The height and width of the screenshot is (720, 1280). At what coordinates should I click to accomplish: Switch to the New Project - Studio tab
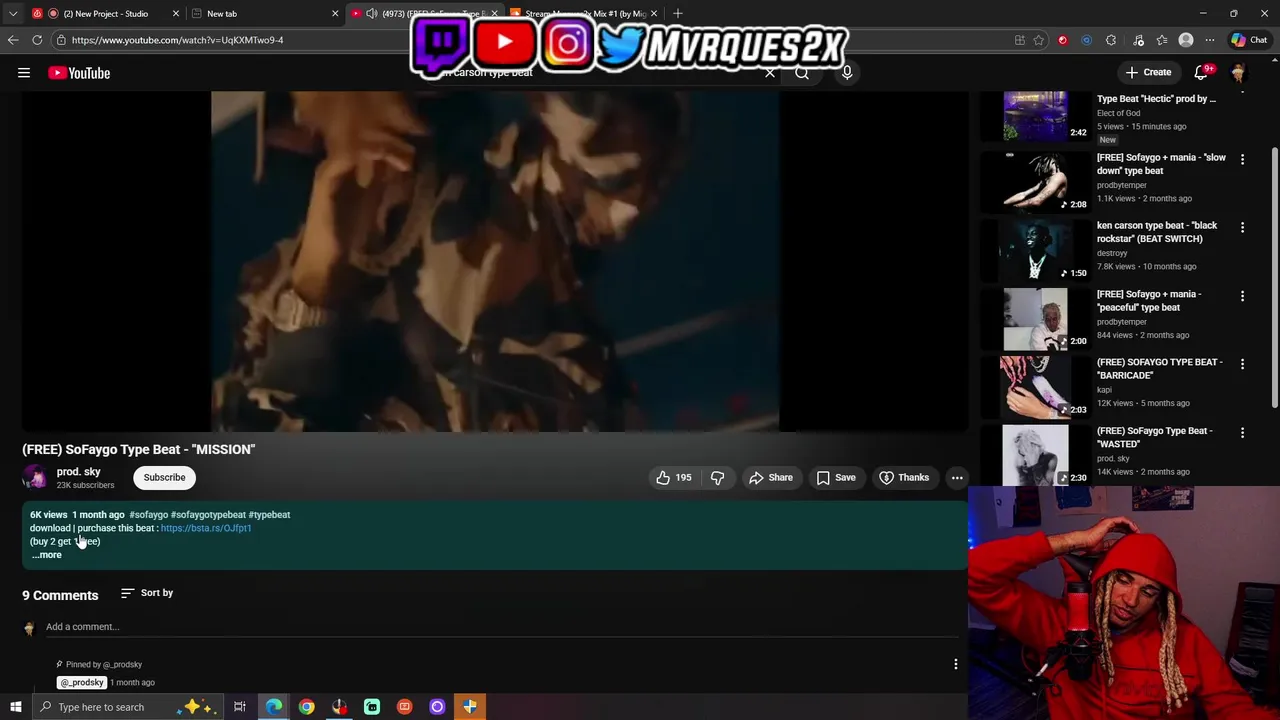[105, 13]
